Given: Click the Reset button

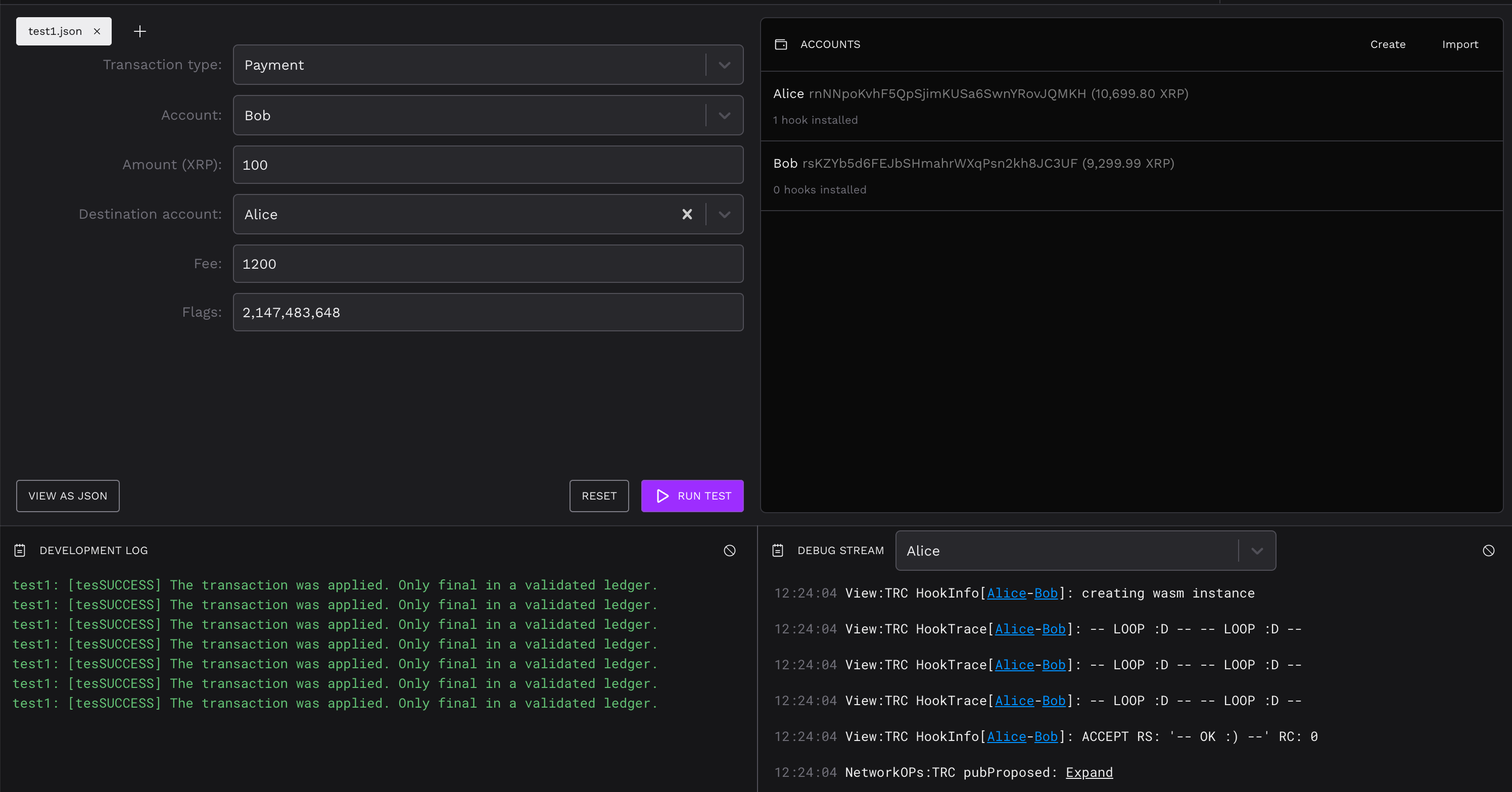Looking at the screenshot, I should (x=599, y=496).
